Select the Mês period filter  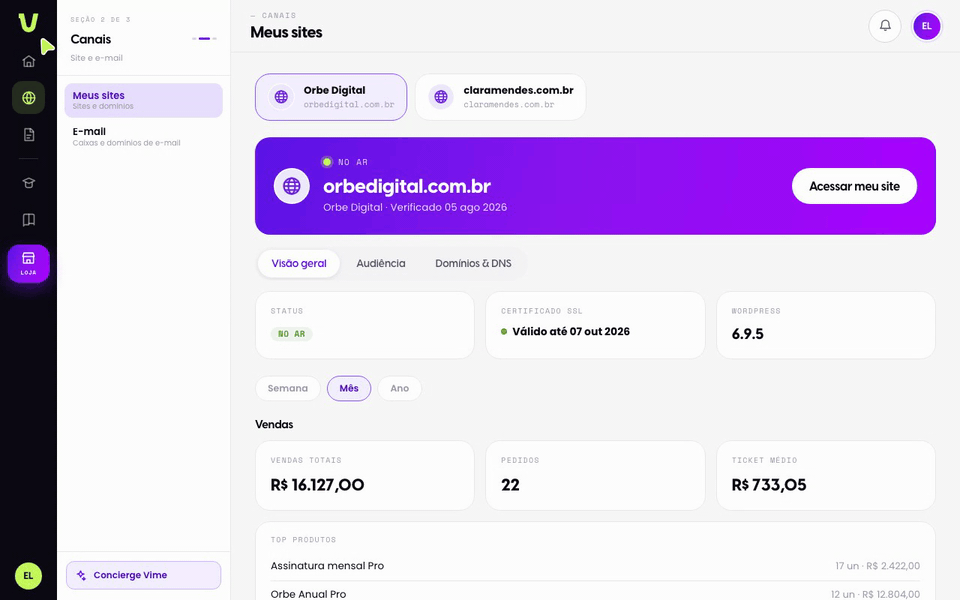pos(349,388)
